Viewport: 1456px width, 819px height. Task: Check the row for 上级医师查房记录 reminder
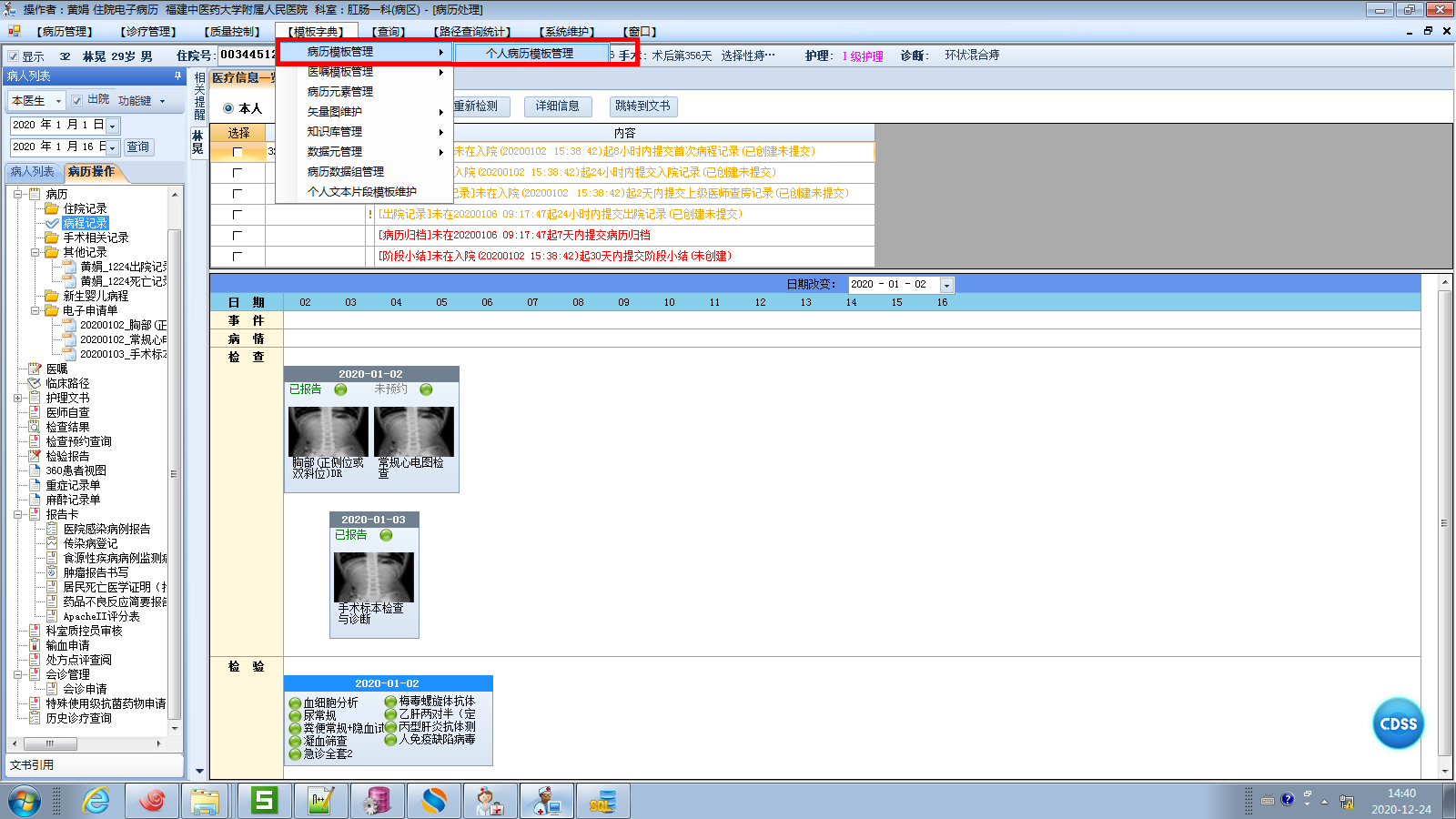pyautogui.click(x=238, y=194)
